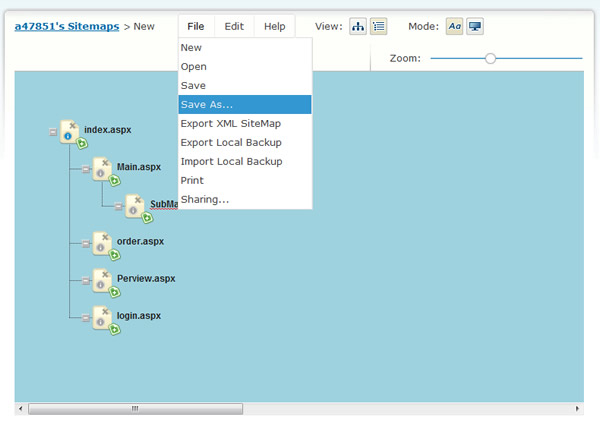
Task: Toggle the order.aspx node expander
Action: (x=86, y=242)
